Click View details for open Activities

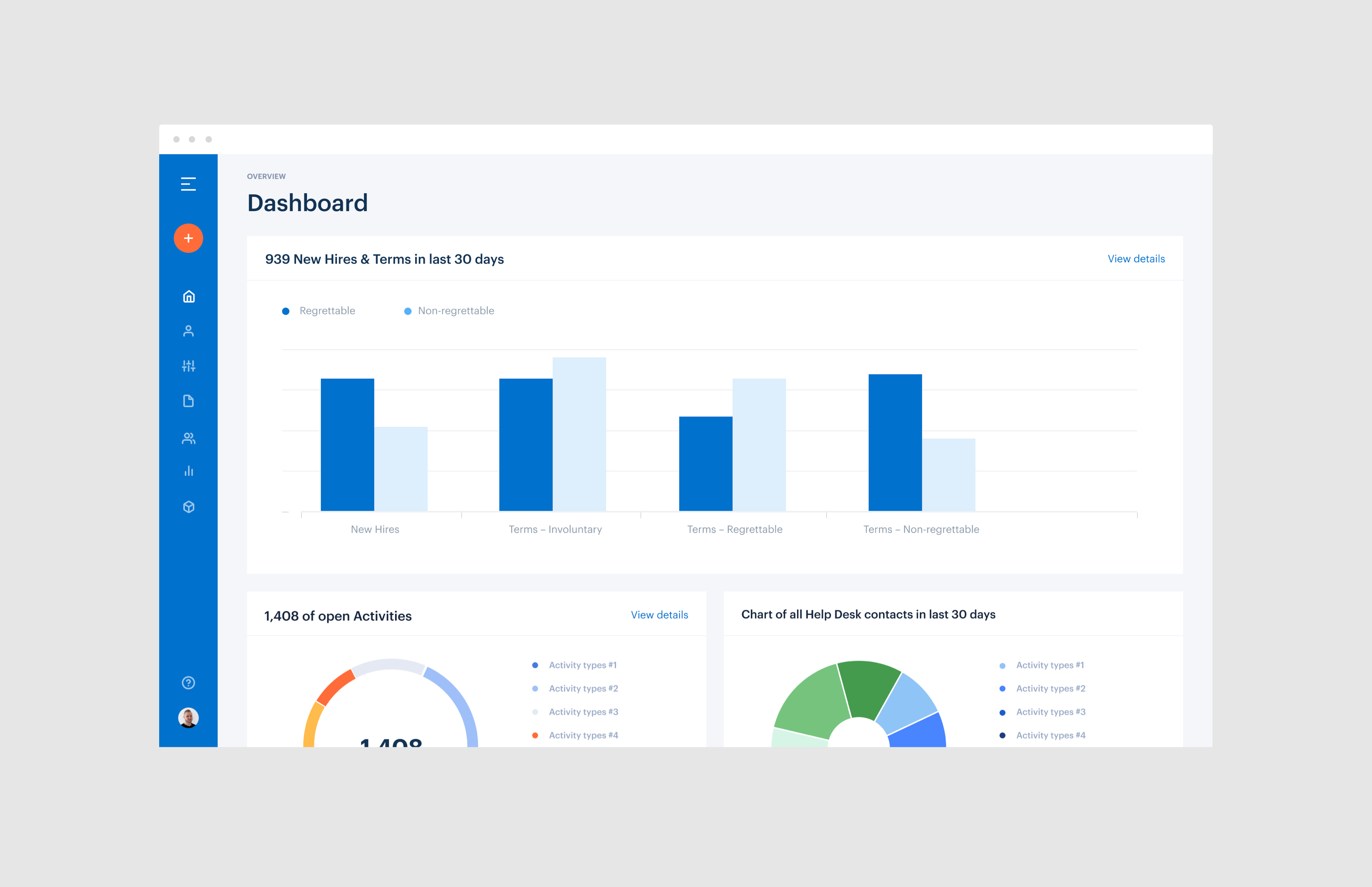(659, 615)
